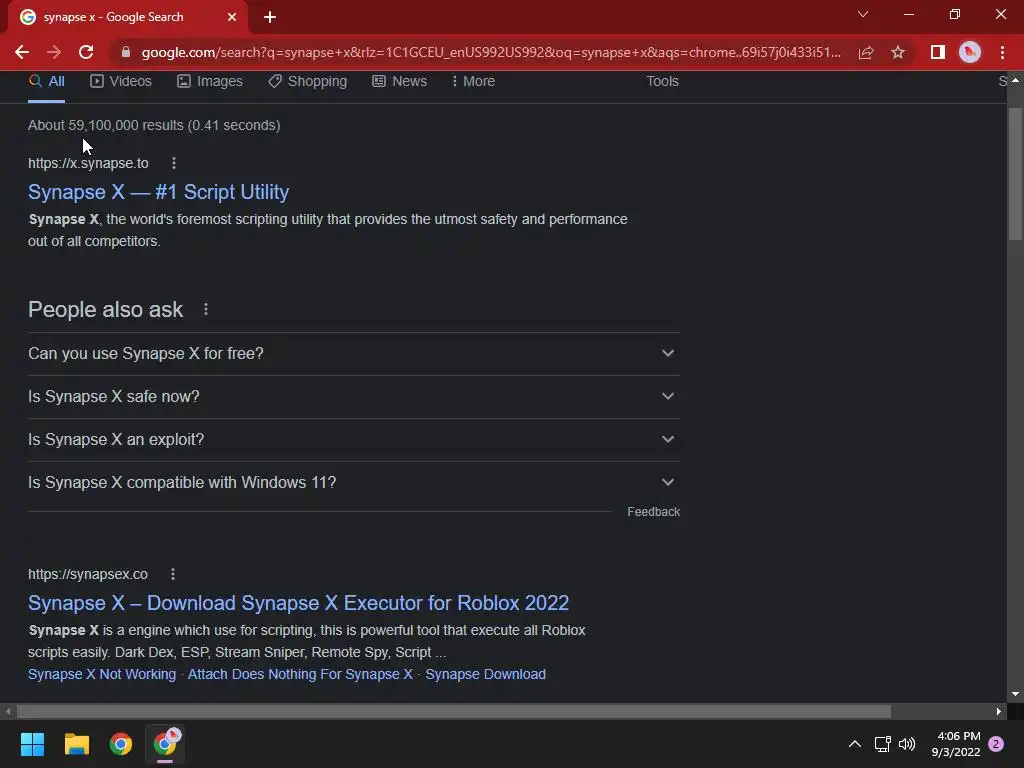The height and width of the screenshot is (768, 1024).
Task: Open the active Chrome profile taskbar icon
Action: pyautogui.click(x=165, y=744)
